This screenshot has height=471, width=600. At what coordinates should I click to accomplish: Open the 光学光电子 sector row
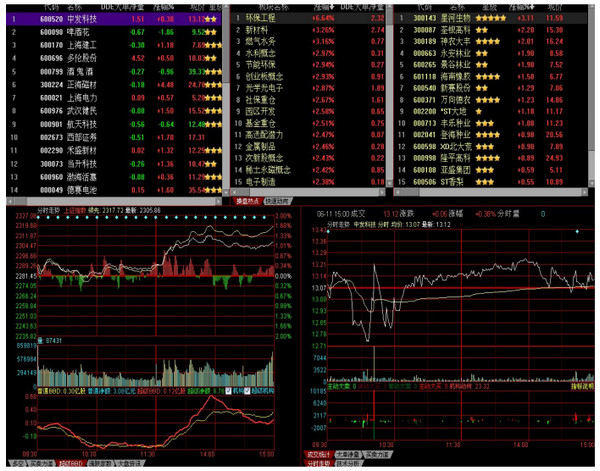[x=309, y=88]
